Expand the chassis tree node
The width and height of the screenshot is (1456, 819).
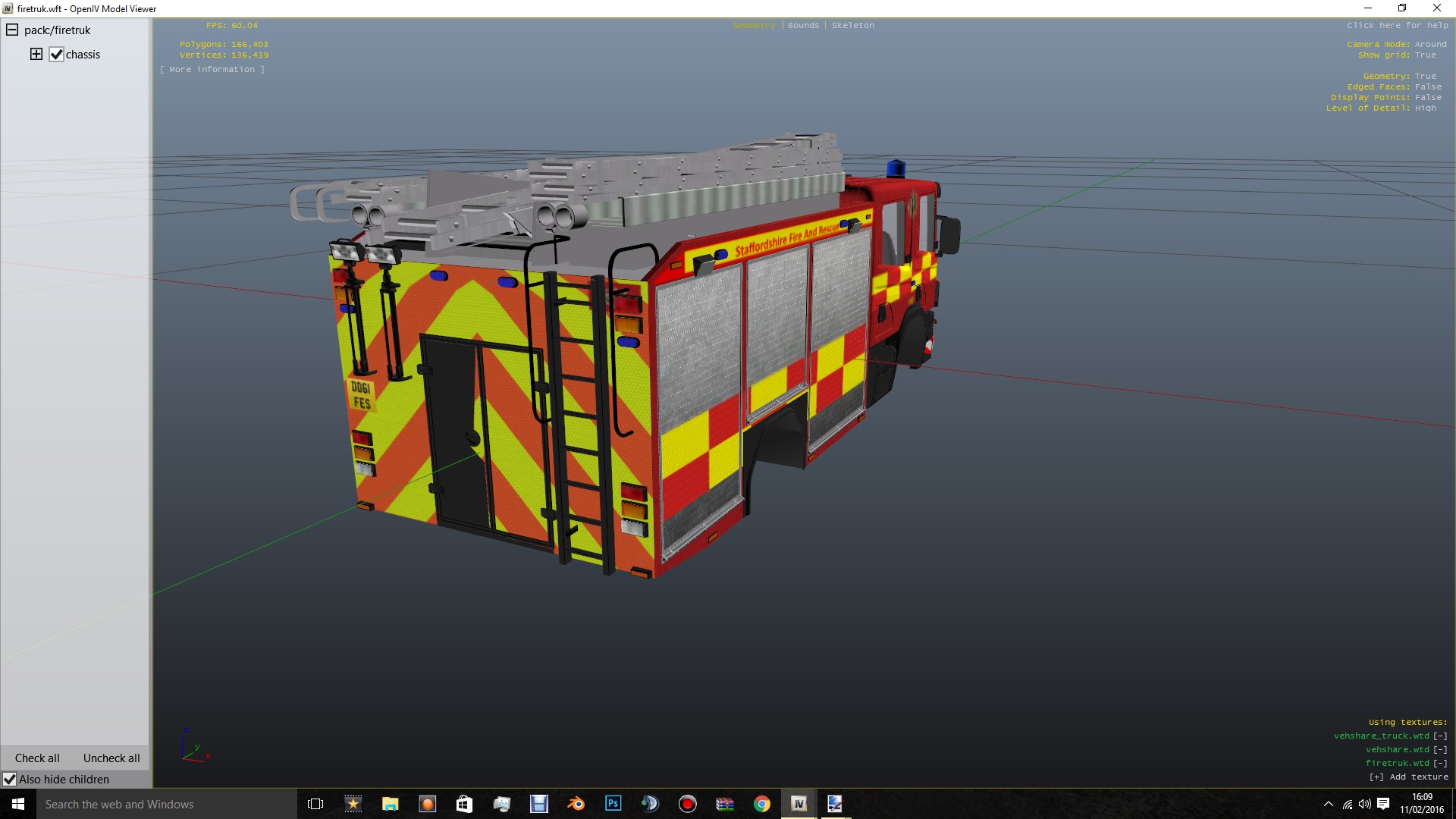coord(36,54)
